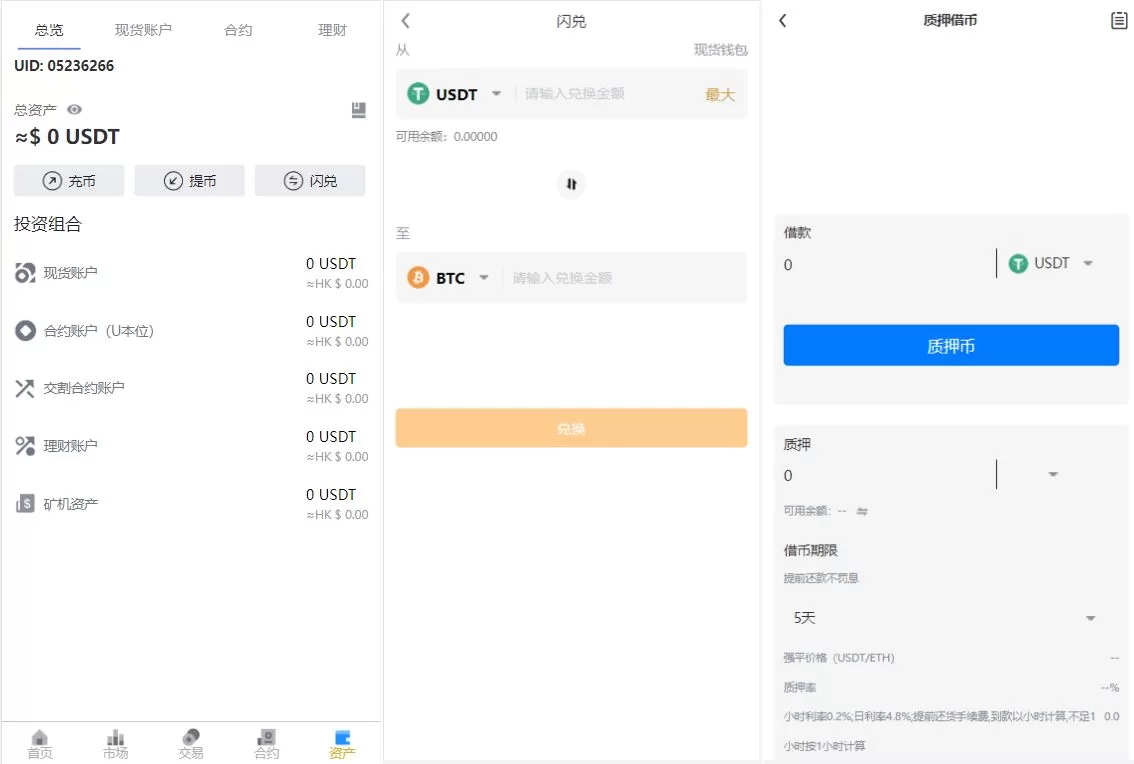The height and width of the screenshot is (764, 1134).
Task: Open the loan records icon top right
Action: [x=1119, y=20]
